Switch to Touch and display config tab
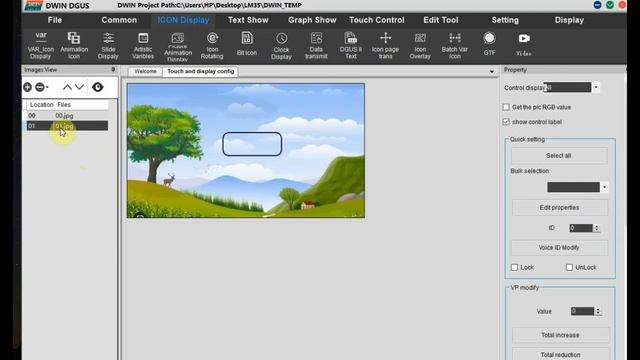This screenshot has width=640, height=360. click(200, 71)
